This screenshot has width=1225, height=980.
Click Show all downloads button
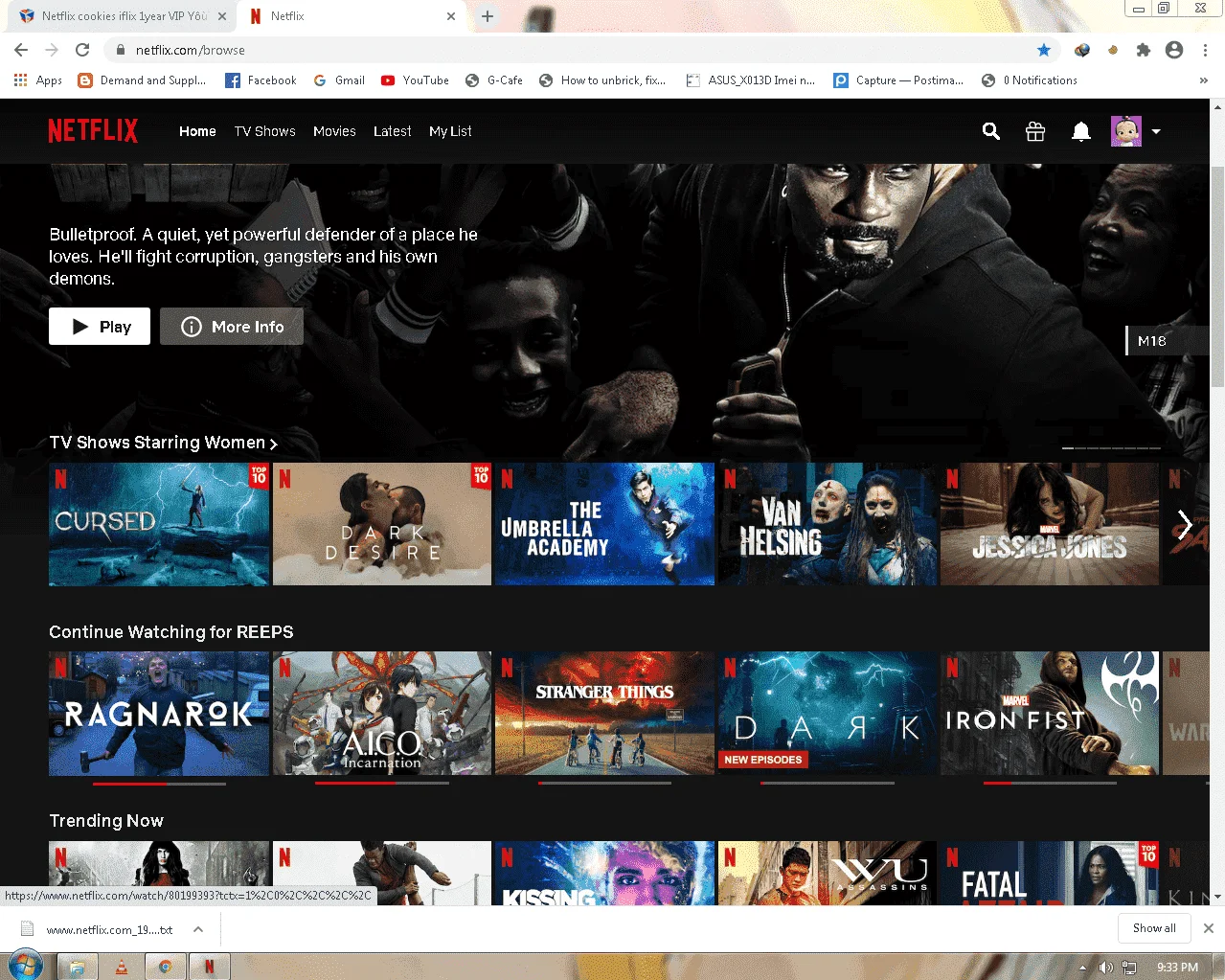tap(1154, 928)
